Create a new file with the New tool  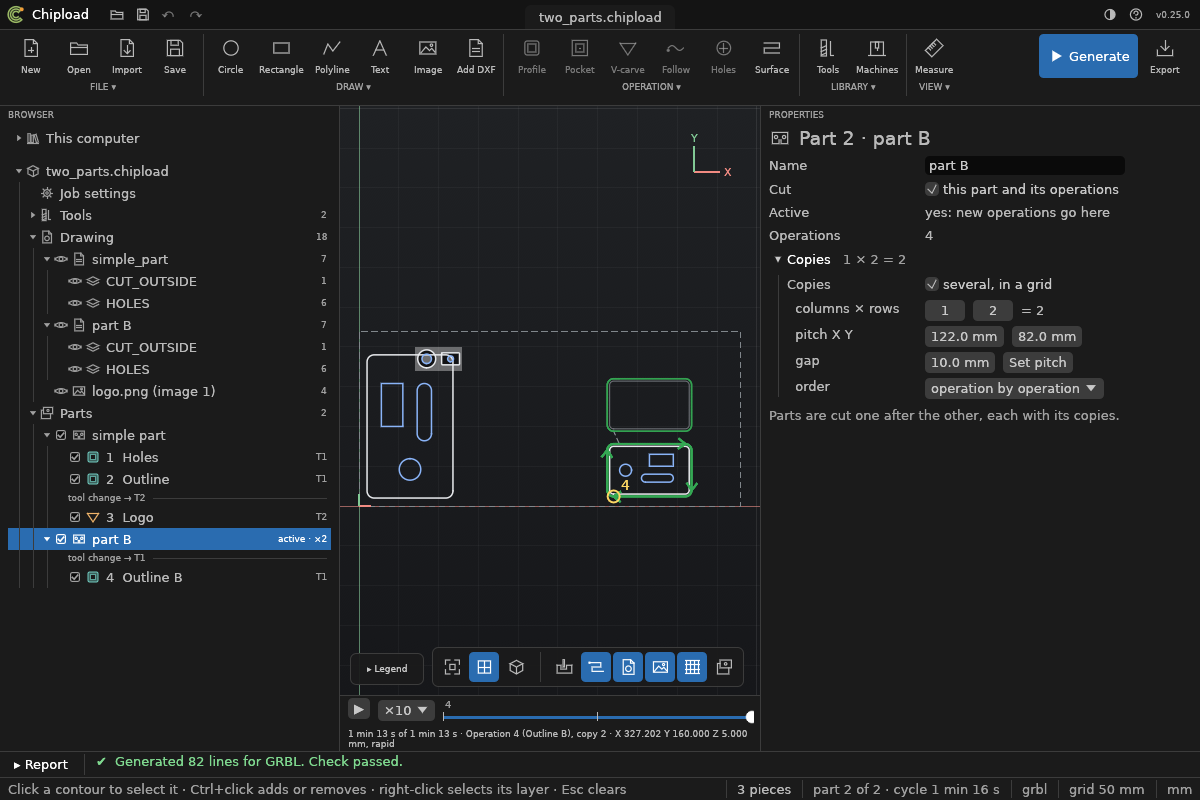click(31, 56)
